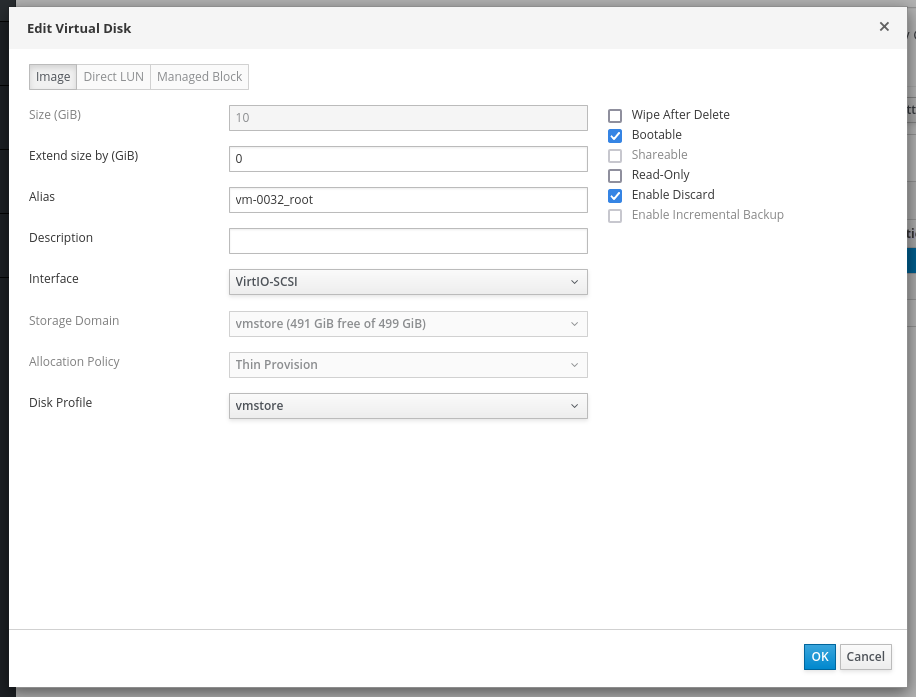The width and height of the screenshot is (916, 697).
Task: Uncheck the Bootable checkbox
Action: 615,136
